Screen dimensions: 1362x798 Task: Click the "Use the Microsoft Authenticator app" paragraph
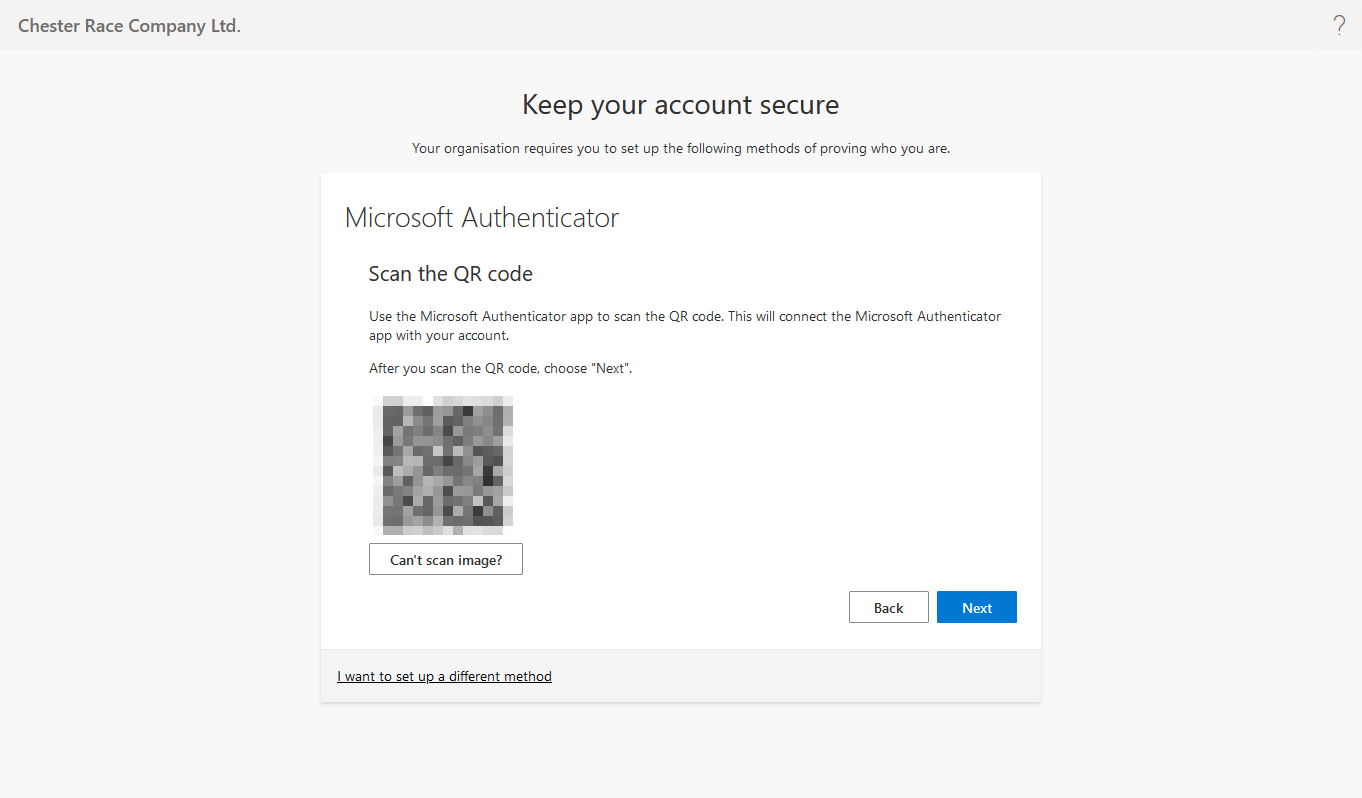(685, 326)
